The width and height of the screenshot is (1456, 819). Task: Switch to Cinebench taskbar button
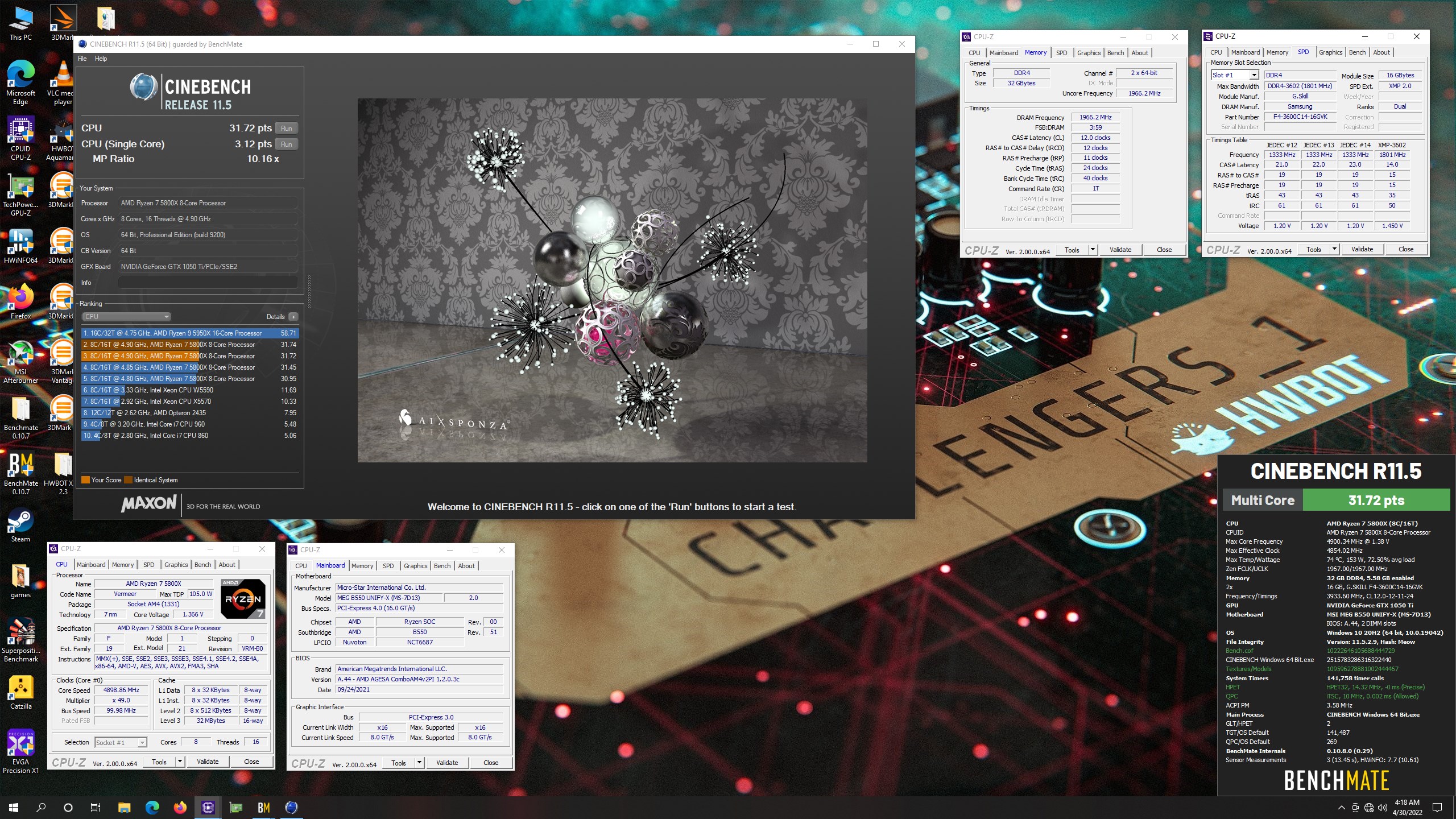(x=291, y=807)
